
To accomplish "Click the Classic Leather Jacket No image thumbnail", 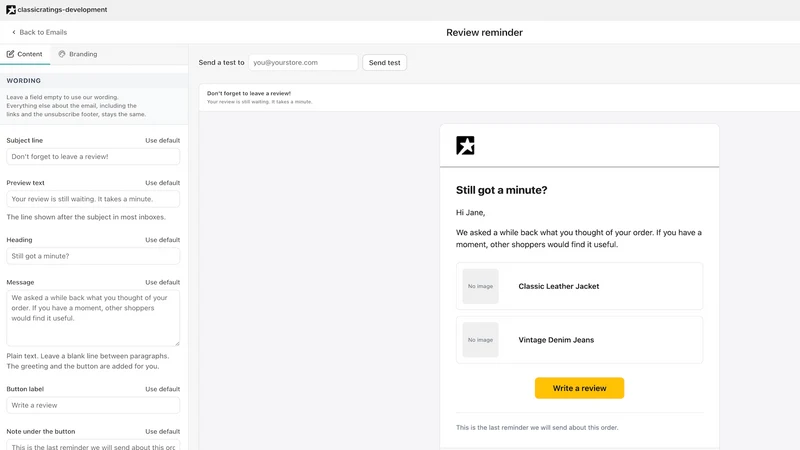I will (x=480, y=286).
